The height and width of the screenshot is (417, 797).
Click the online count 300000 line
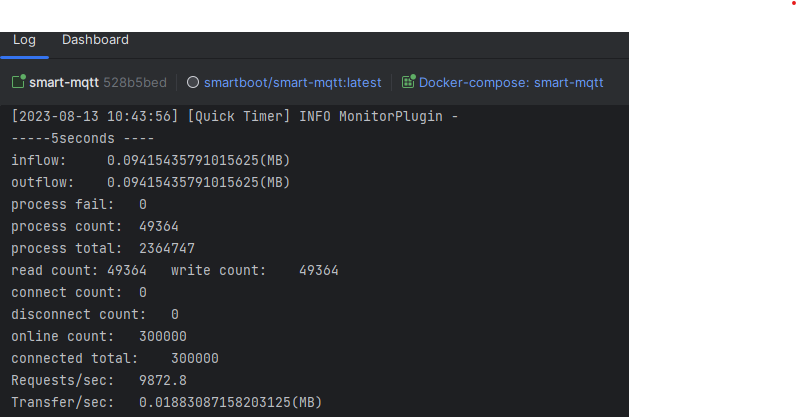point(98,336)
